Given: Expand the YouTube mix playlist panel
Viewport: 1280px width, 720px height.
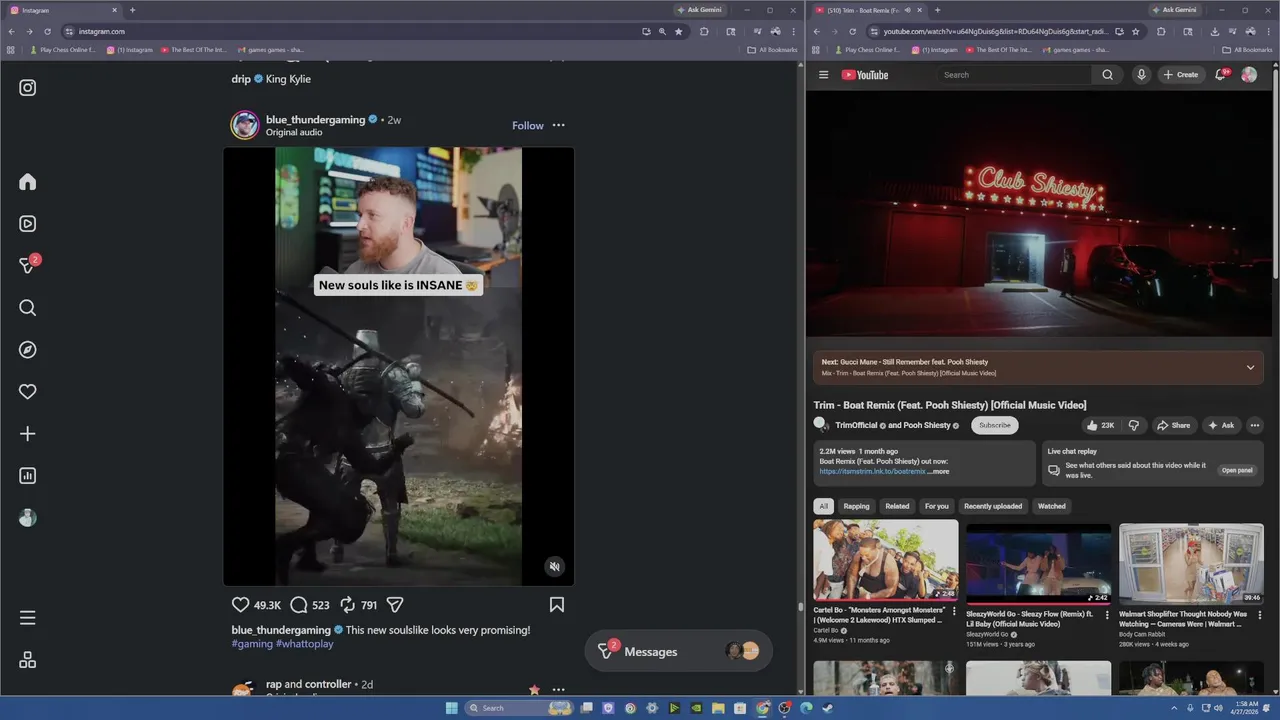Looking at the screenshot, I should click(1250, 367).
